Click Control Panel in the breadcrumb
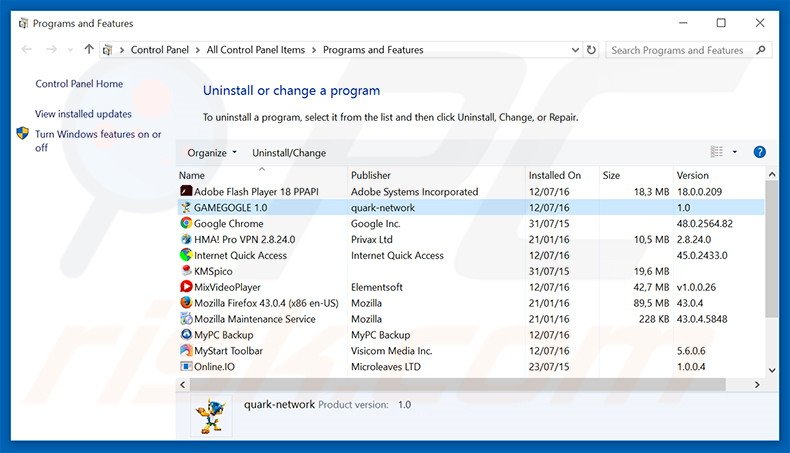The width and height of the screenshot is (790, 453). [x=160, y=50]
